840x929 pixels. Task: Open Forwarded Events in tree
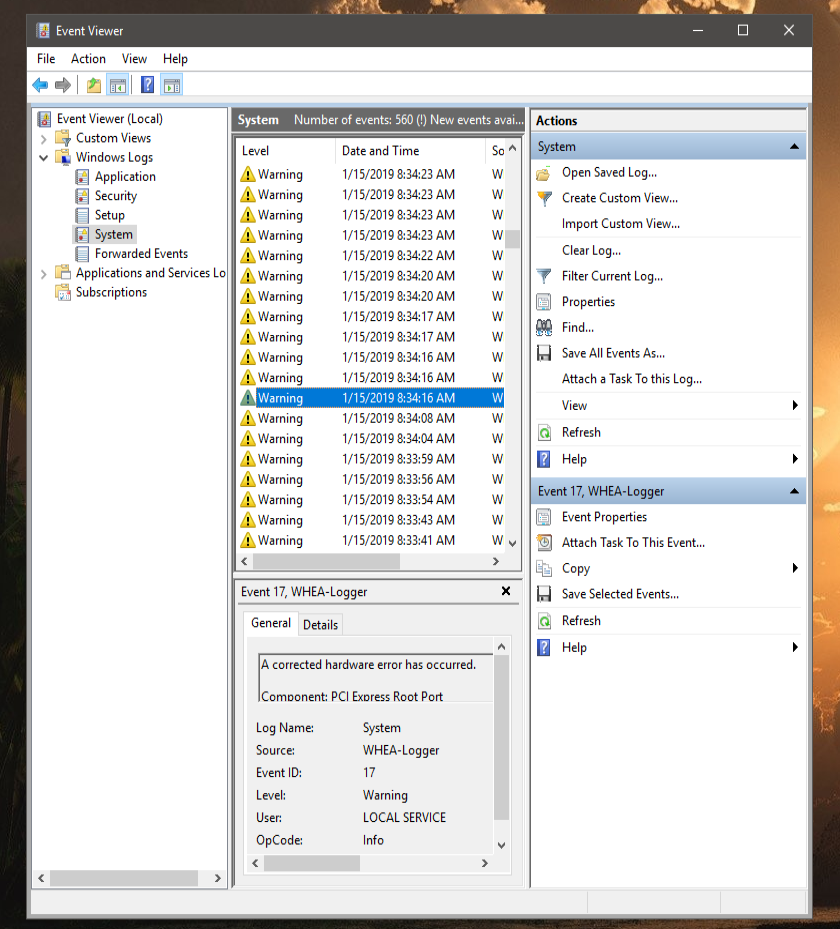141,254
